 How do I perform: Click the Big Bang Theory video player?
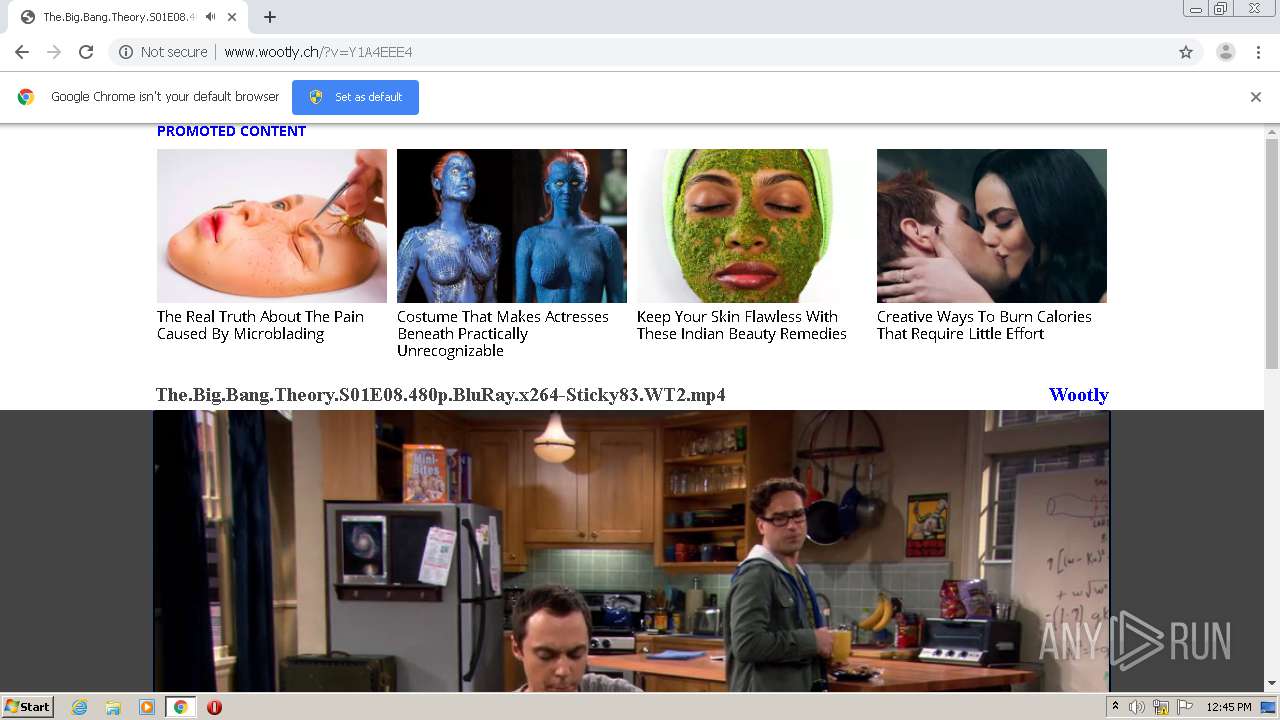pos(631,551)
